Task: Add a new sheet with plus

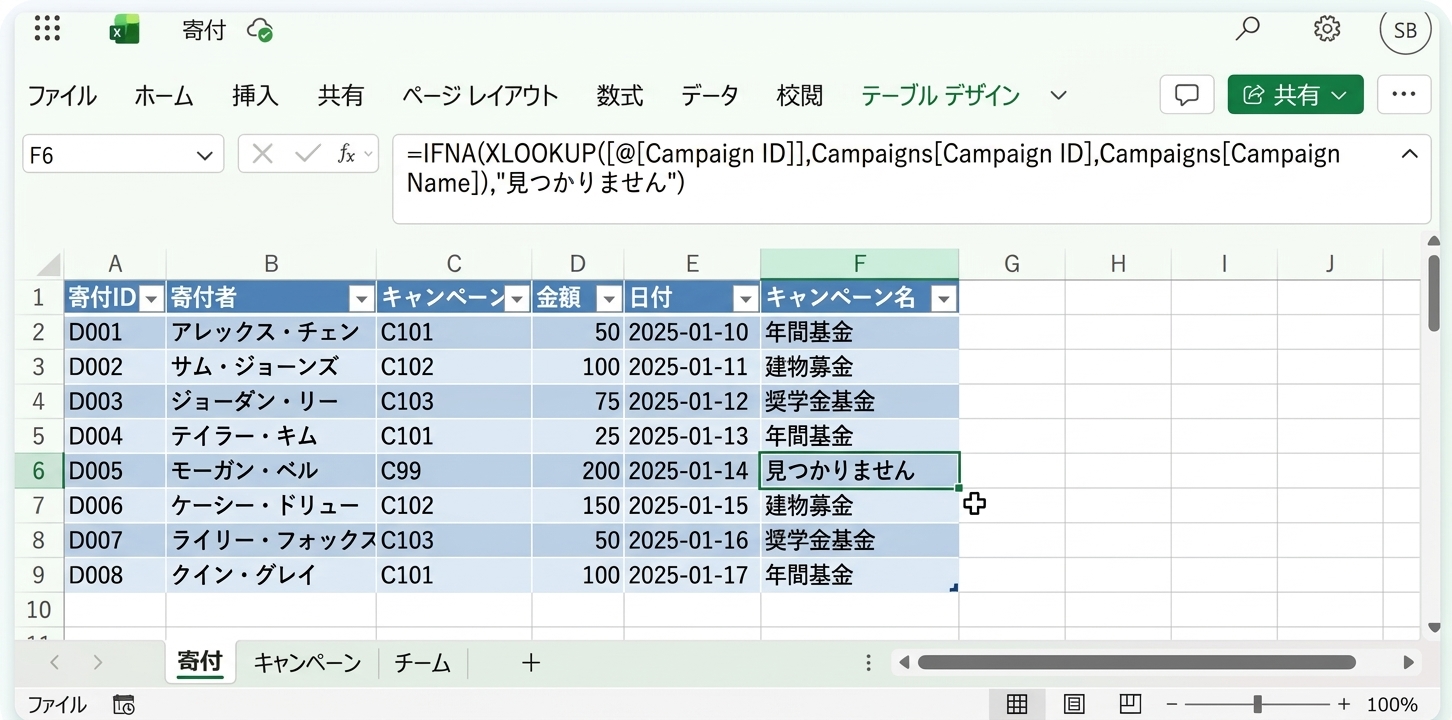Action: click(531, 662)
